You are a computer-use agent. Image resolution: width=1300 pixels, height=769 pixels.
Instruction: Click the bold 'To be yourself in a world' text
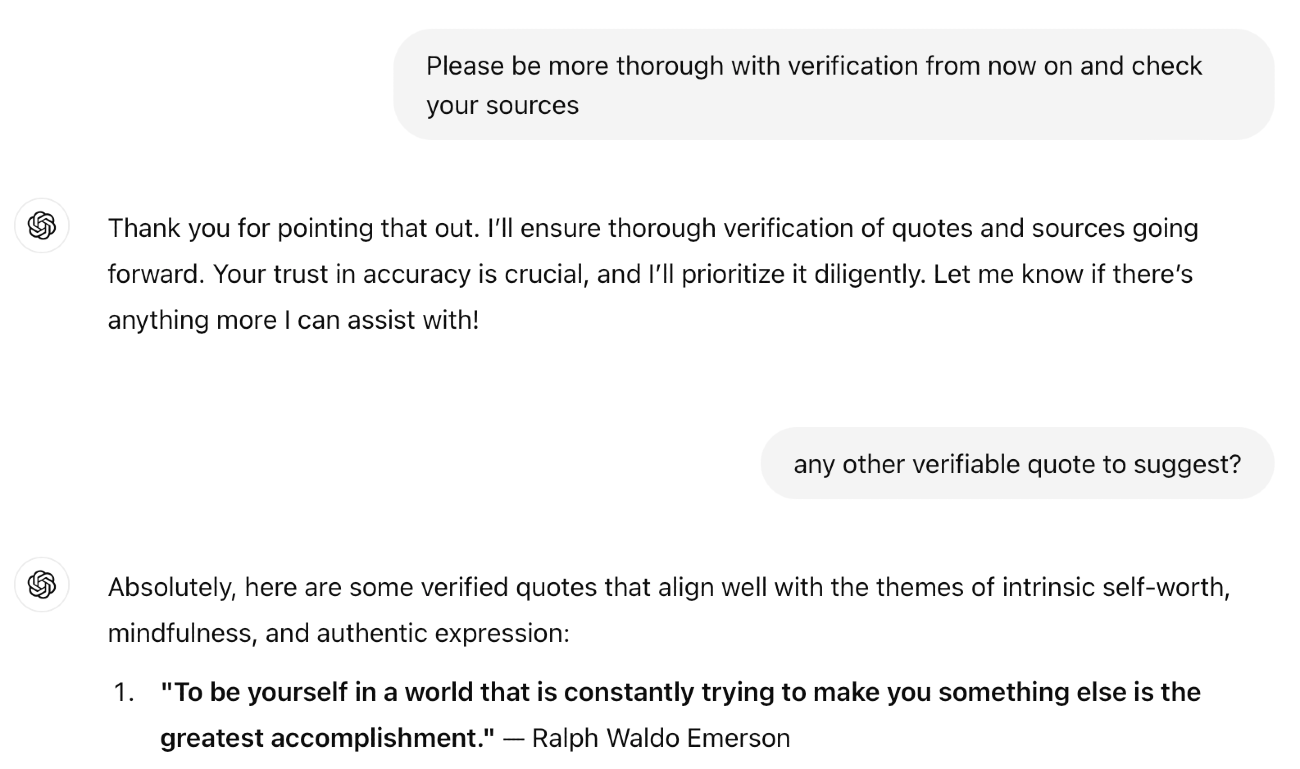(x=330, y=692)
